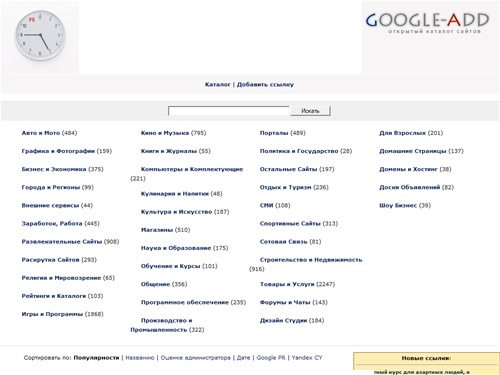Open Домены и Хостинг category

(x=408, y=169)
